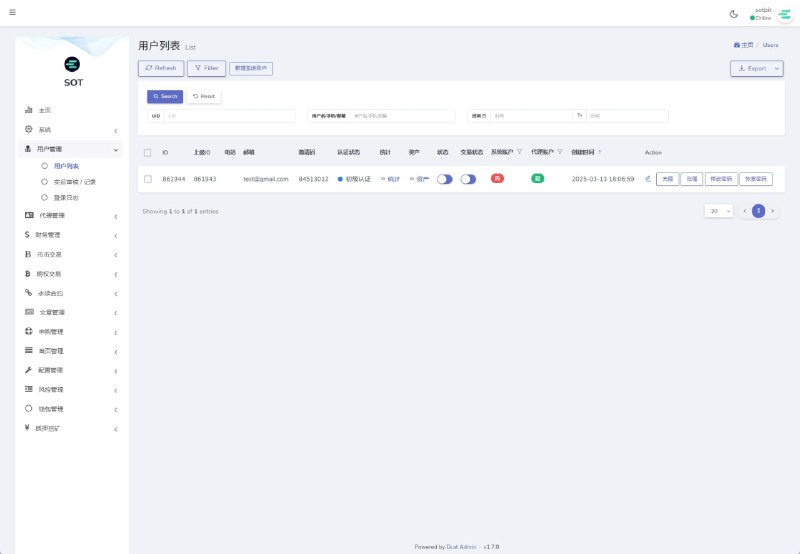Viewport: 800px width, 554px height.
Task: Expand the 财务管理 menu chevron
Action: (116, 236)
